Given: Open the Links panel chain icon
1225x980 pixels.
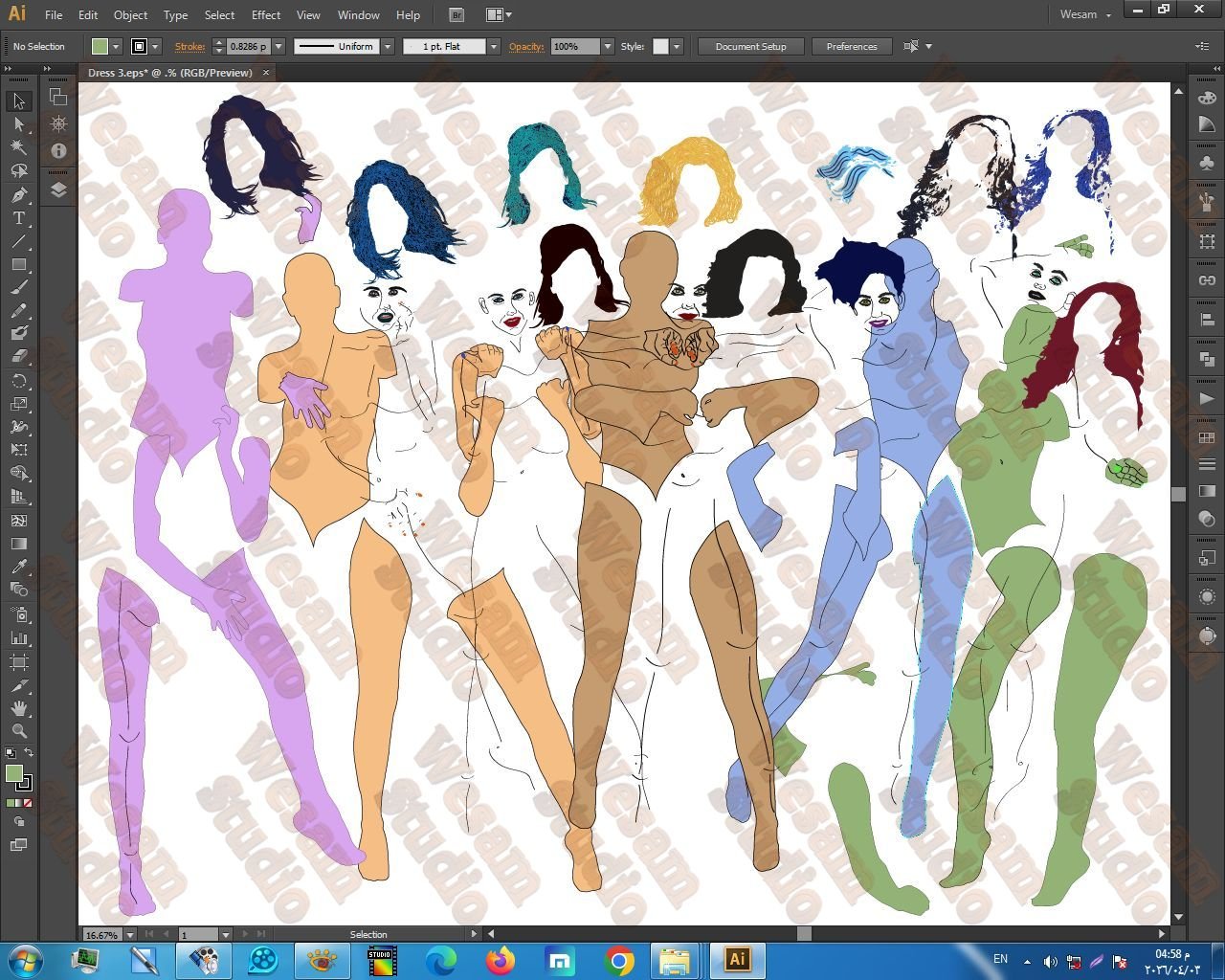Looking at the screenshot, I should pyautogui.click(x=1207, y=280).
